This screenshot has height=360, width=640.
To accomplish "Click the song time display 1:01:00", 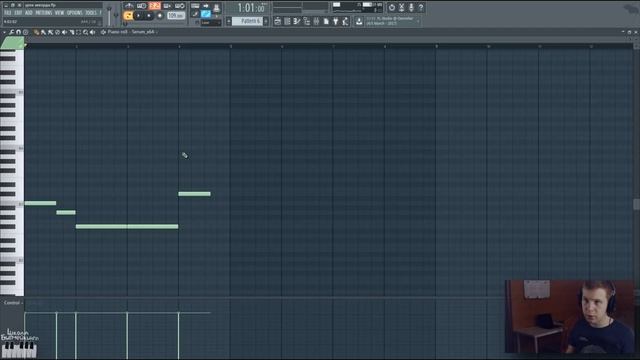I will [251, 8].
